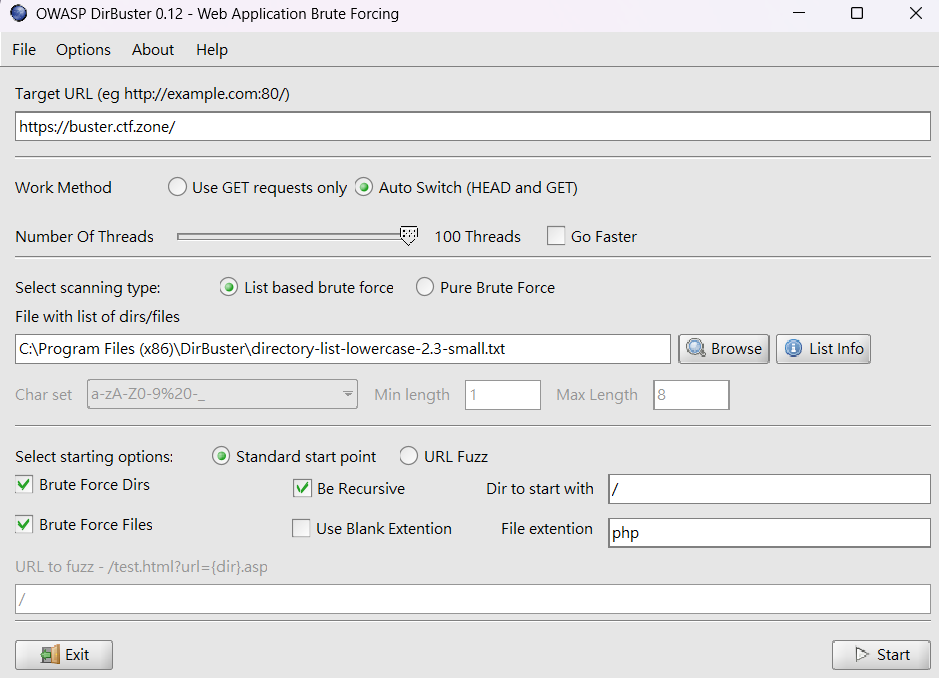Click the File extention text field
The height and width of the screenshot is (678, 939).
(769, 533)
